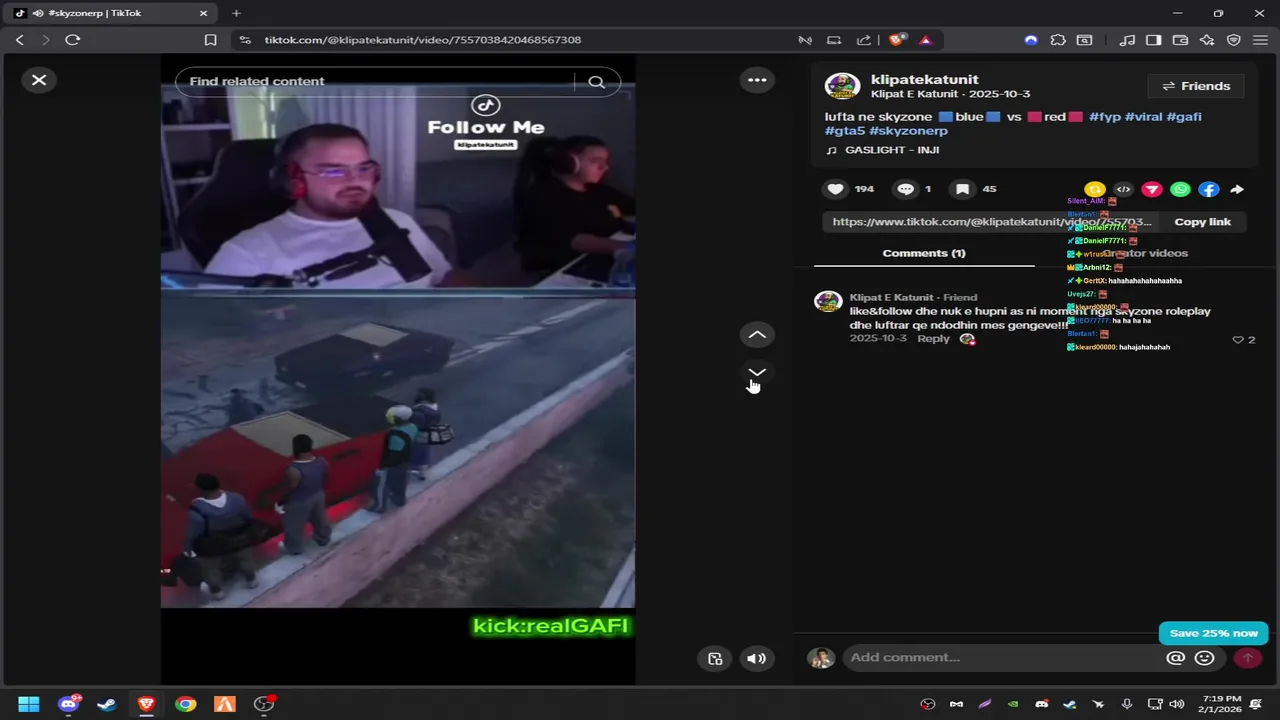This screenshot has height=720, width=1280.
Task: Open Brave Shields lion icon
Action: click(x=897, y=40)
